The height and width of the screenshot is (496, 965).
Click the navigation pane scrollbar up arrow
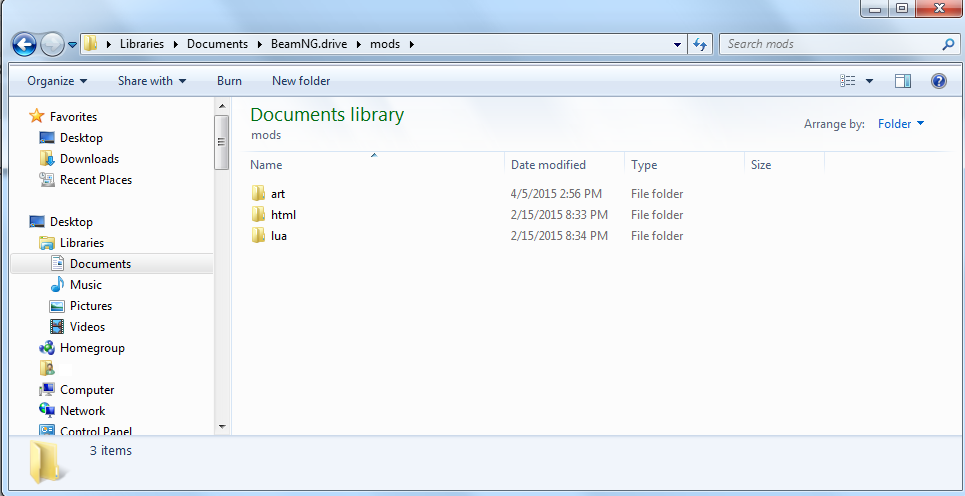click(222, 106)
